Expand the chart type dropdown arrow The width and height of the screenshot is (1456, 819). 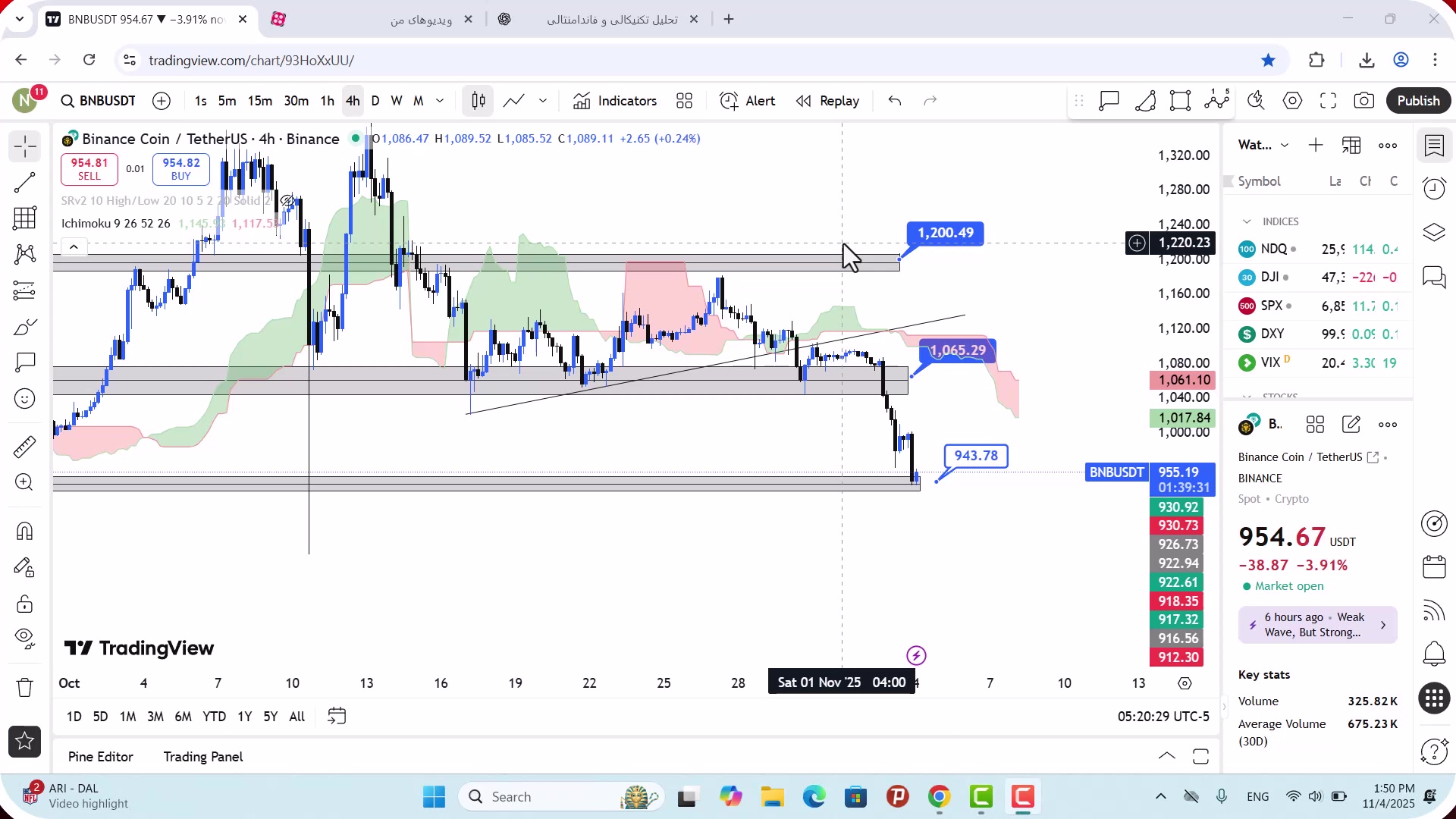point(543,101)
